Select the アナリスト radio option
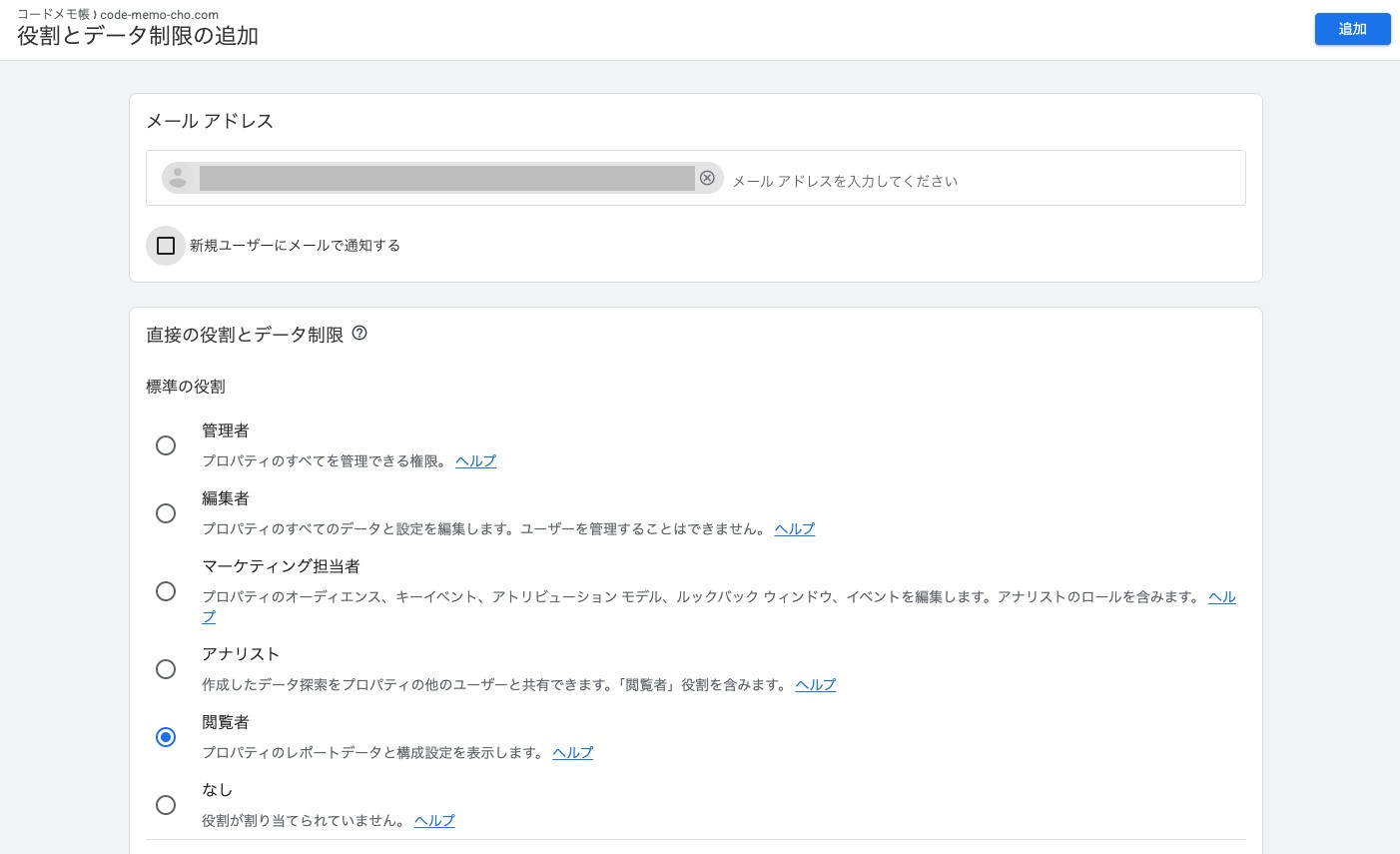 tap(166, 669)
